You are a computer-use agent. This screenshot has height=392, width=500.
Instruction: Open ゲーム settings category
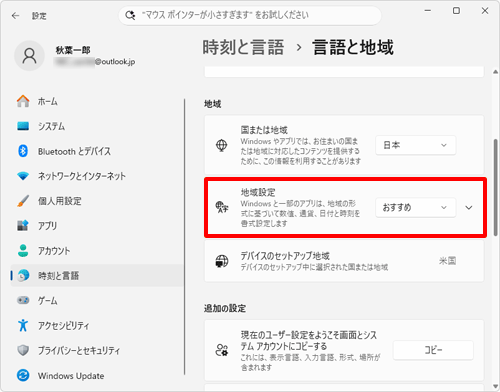coord(97,300)
